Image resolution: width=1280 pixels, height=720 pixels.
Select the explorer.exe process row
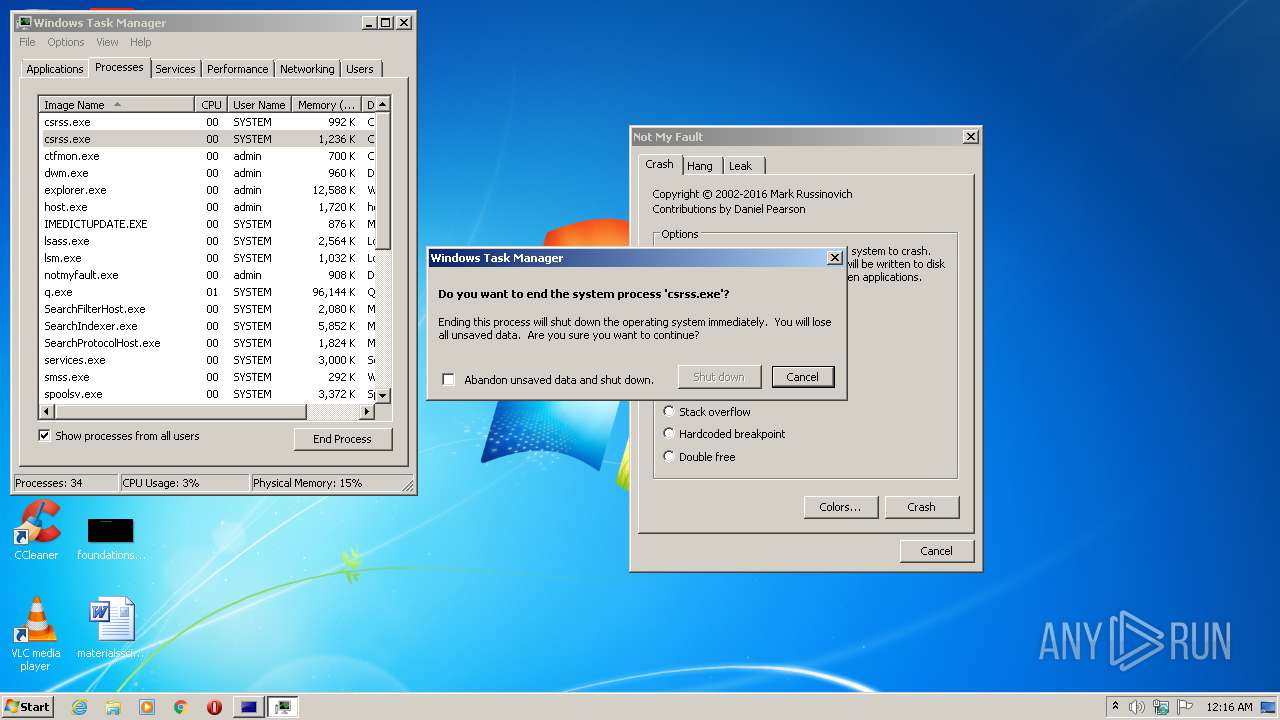(x=207, y=190)
